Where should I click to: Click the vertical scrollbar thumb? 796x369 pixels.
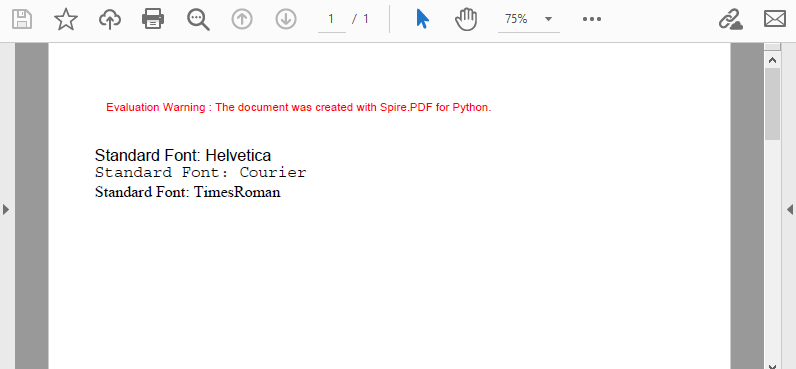coord(773,104)
